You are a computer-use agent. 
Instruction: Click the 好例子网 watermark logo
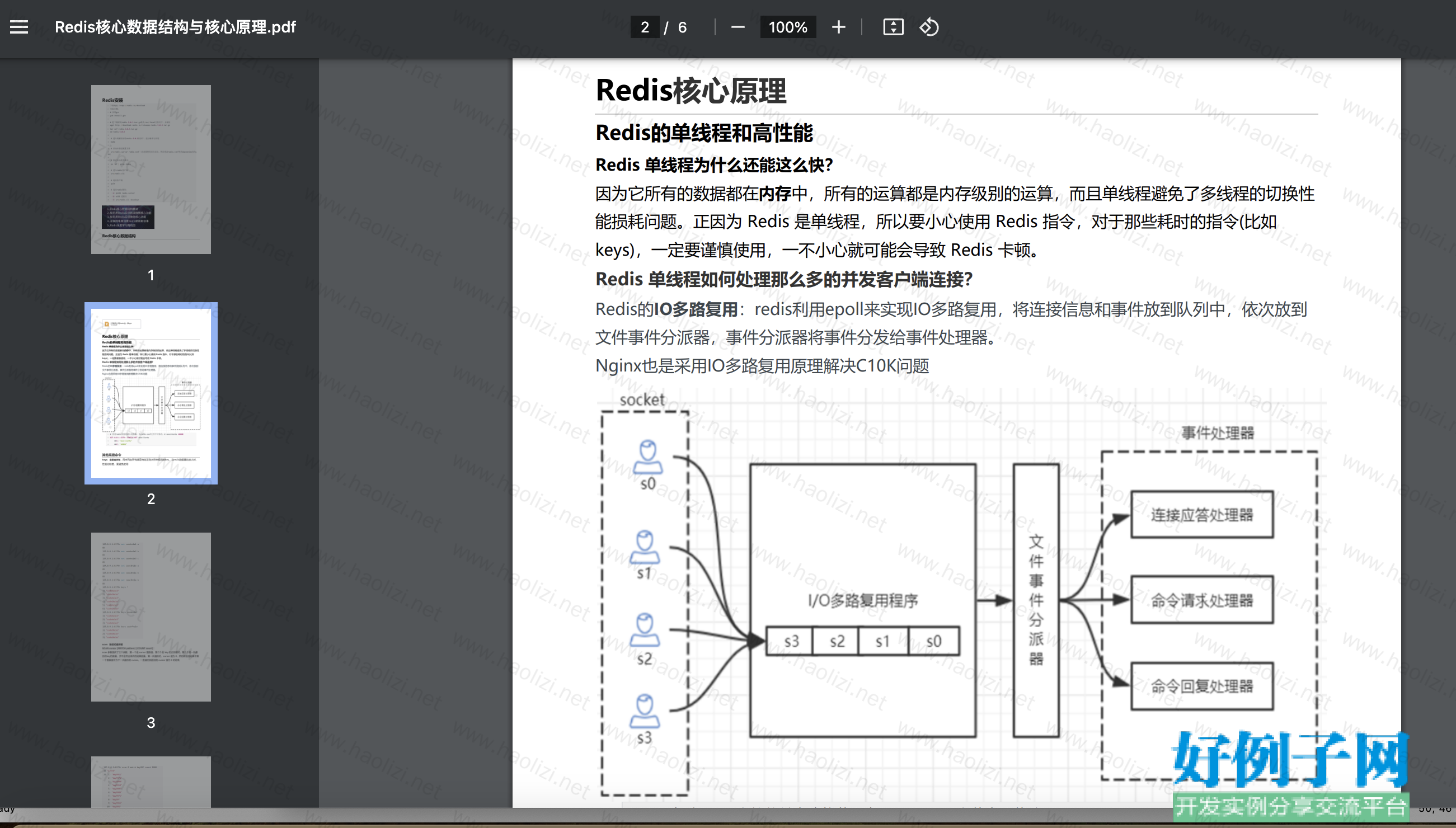(x=1290, y=760)
